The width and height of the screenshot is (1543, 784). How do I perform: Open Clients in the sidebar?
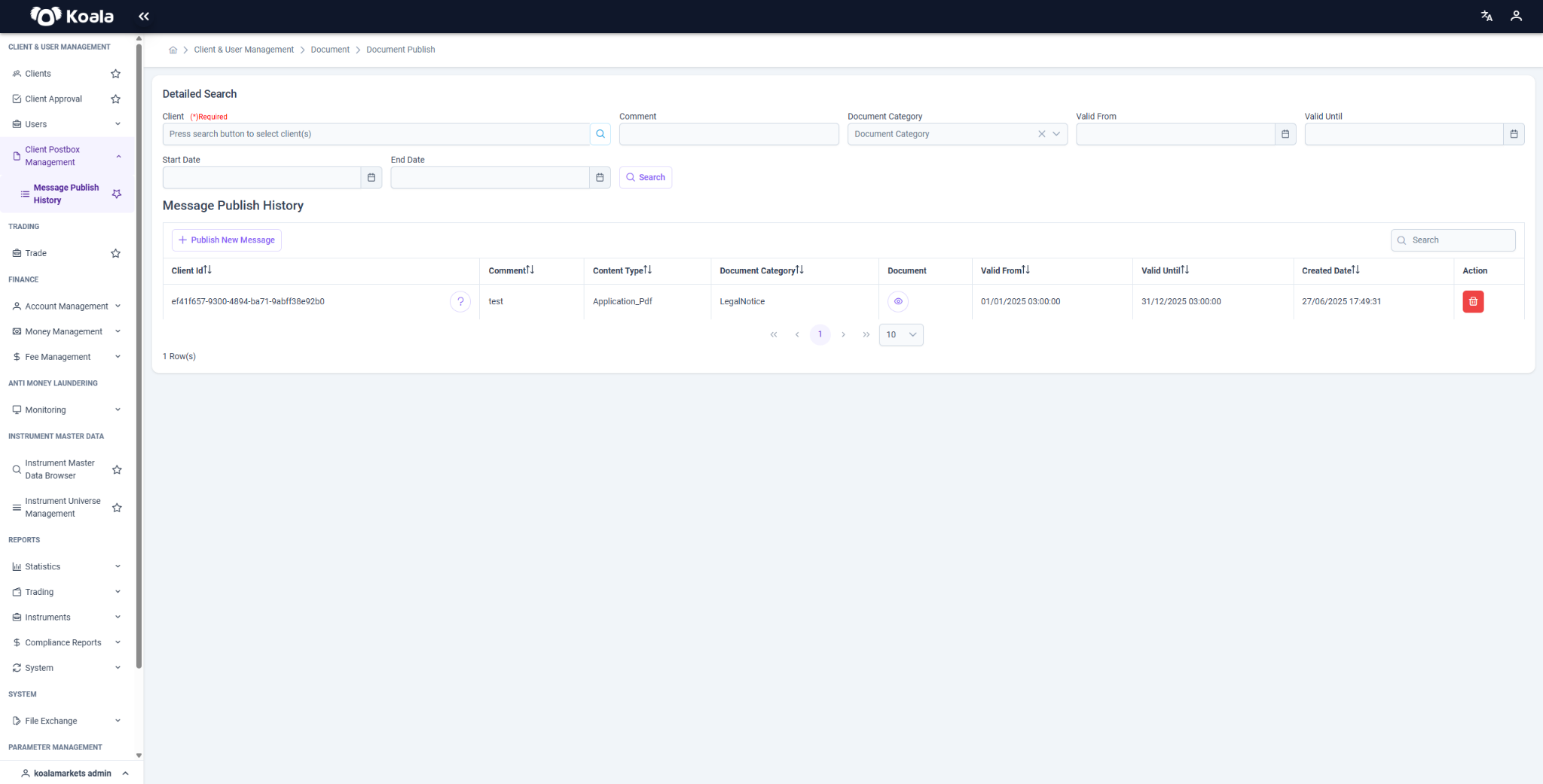tap(38, 74)
